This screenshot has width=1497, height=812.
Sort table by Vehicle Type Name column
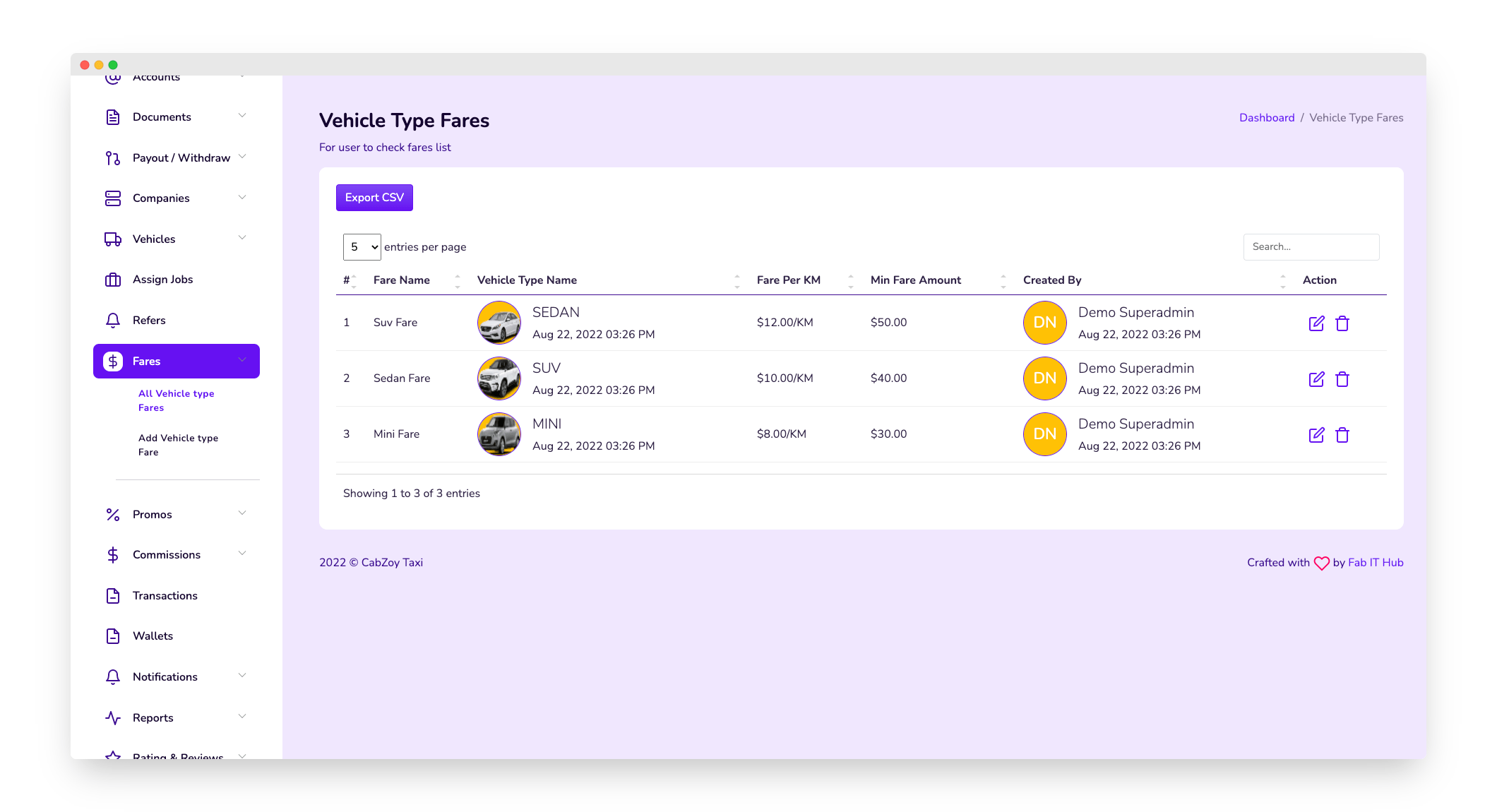pos(609,280)
